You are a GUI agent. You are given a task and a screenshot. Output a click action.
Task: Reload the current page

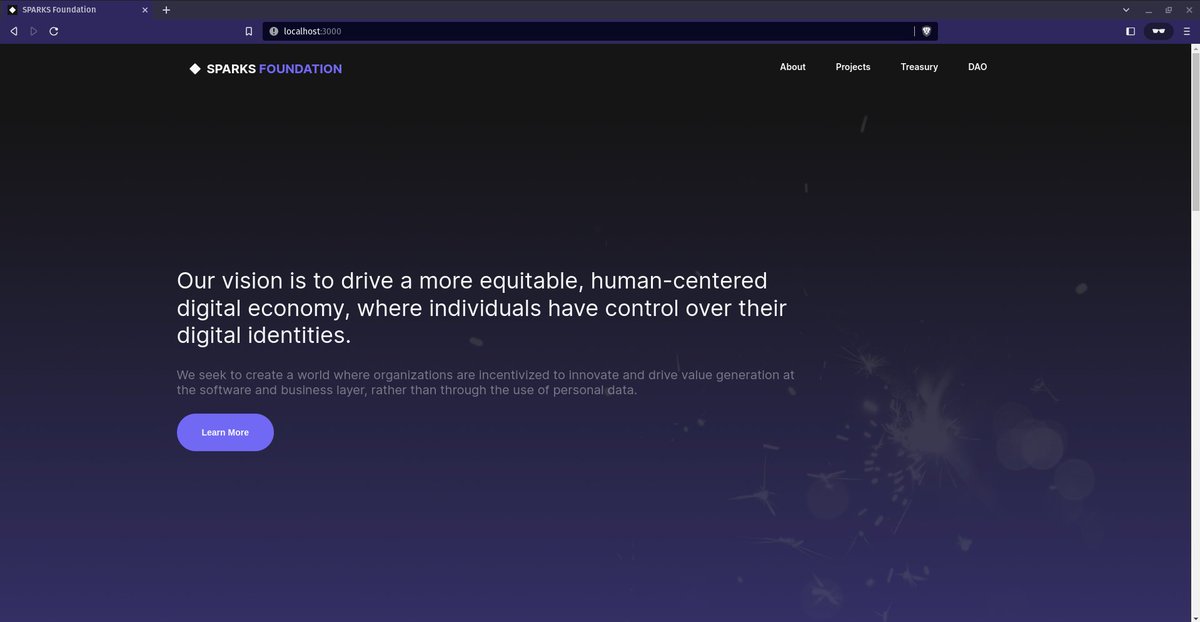click(x=52, y=31)
